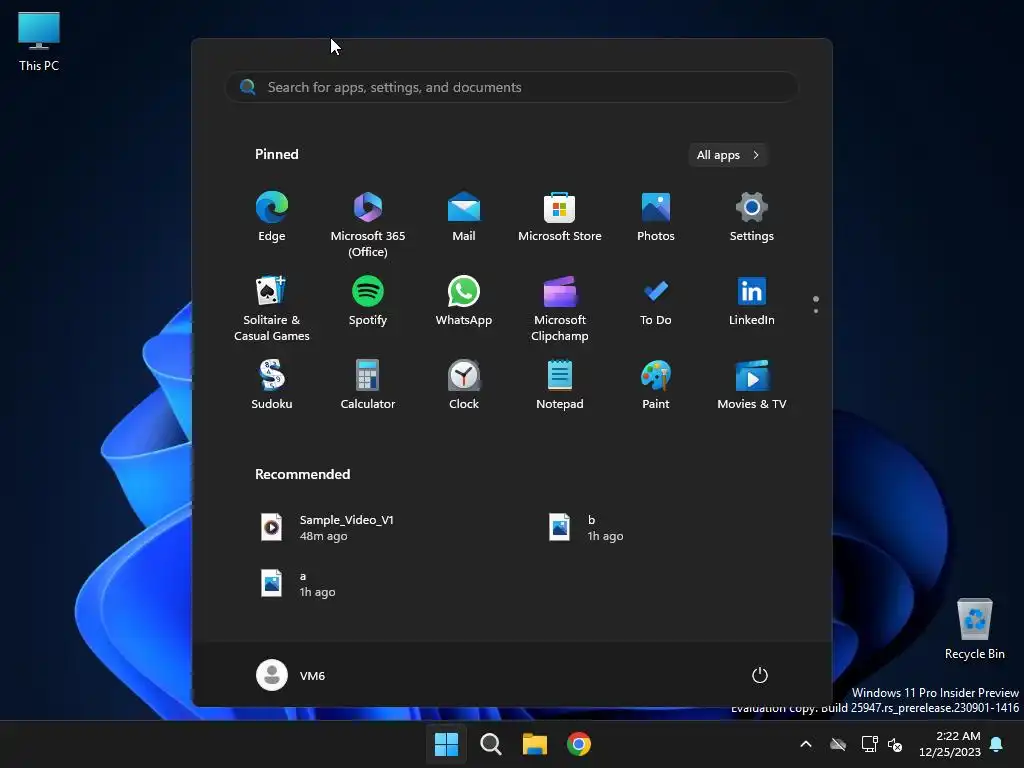Screen dimensions: 1024x768
Task: Open notifications bell icon
Action: coord(997,744)
